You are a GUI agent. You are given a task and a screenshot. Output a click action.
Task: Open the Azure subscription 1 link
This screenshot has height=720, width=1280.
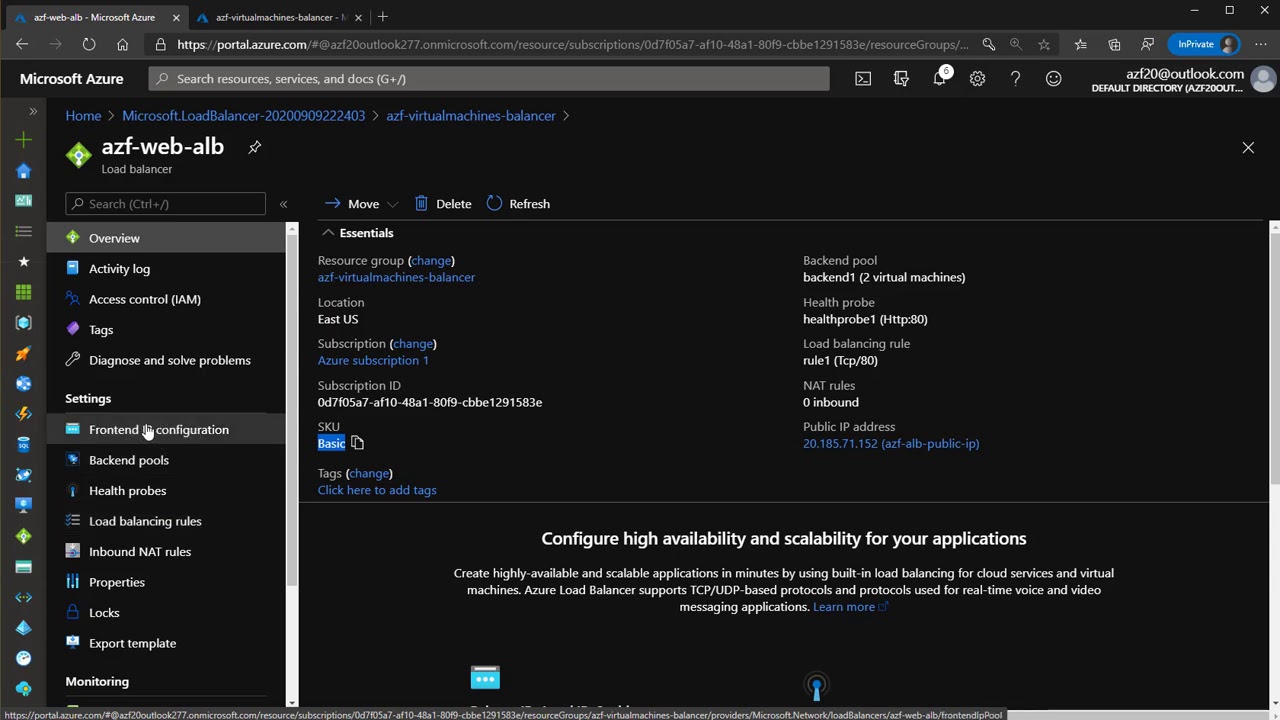(x=373, y=360)
